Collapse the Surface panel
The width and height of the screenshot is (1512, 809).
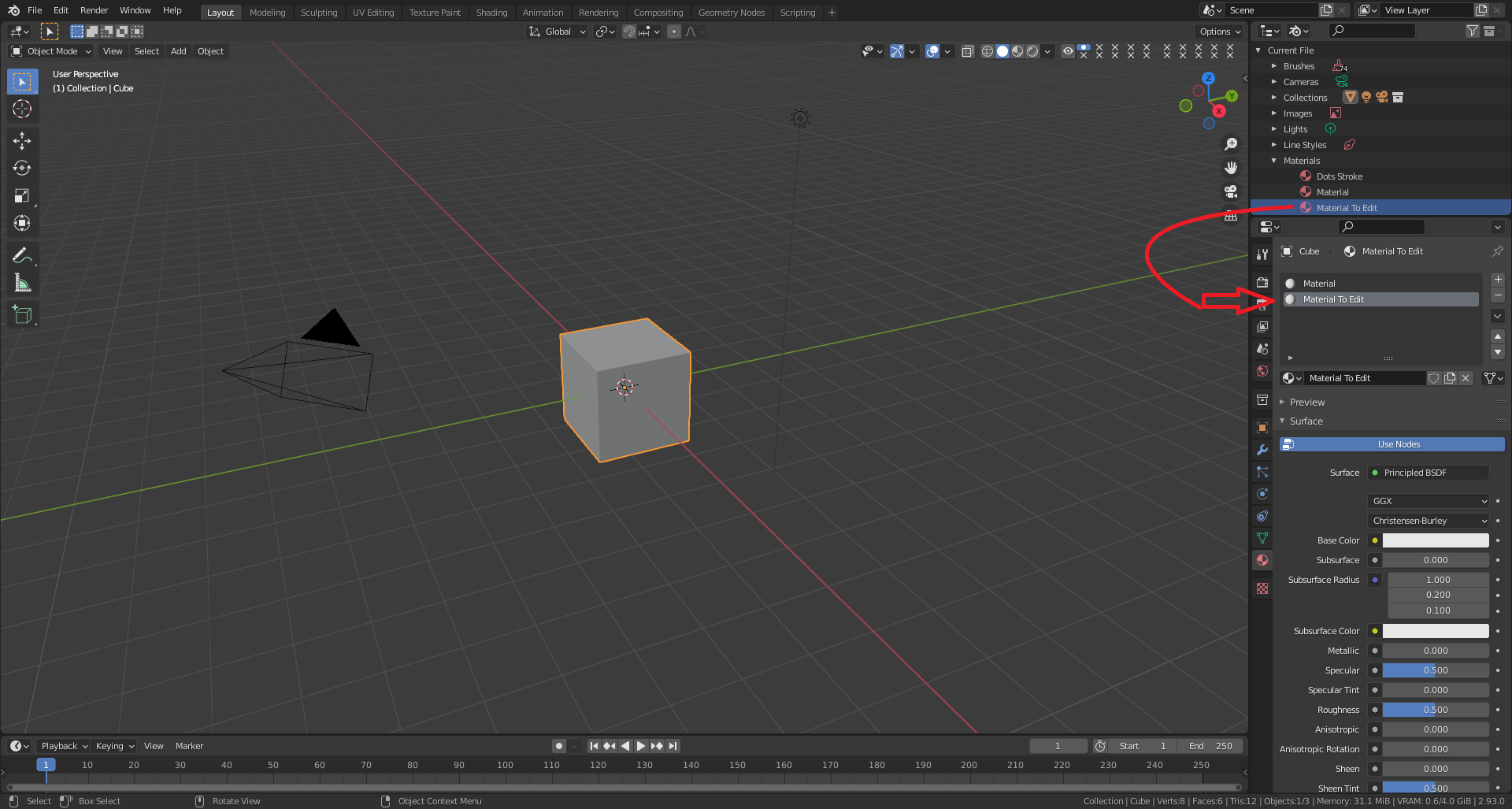point(1306,421)
